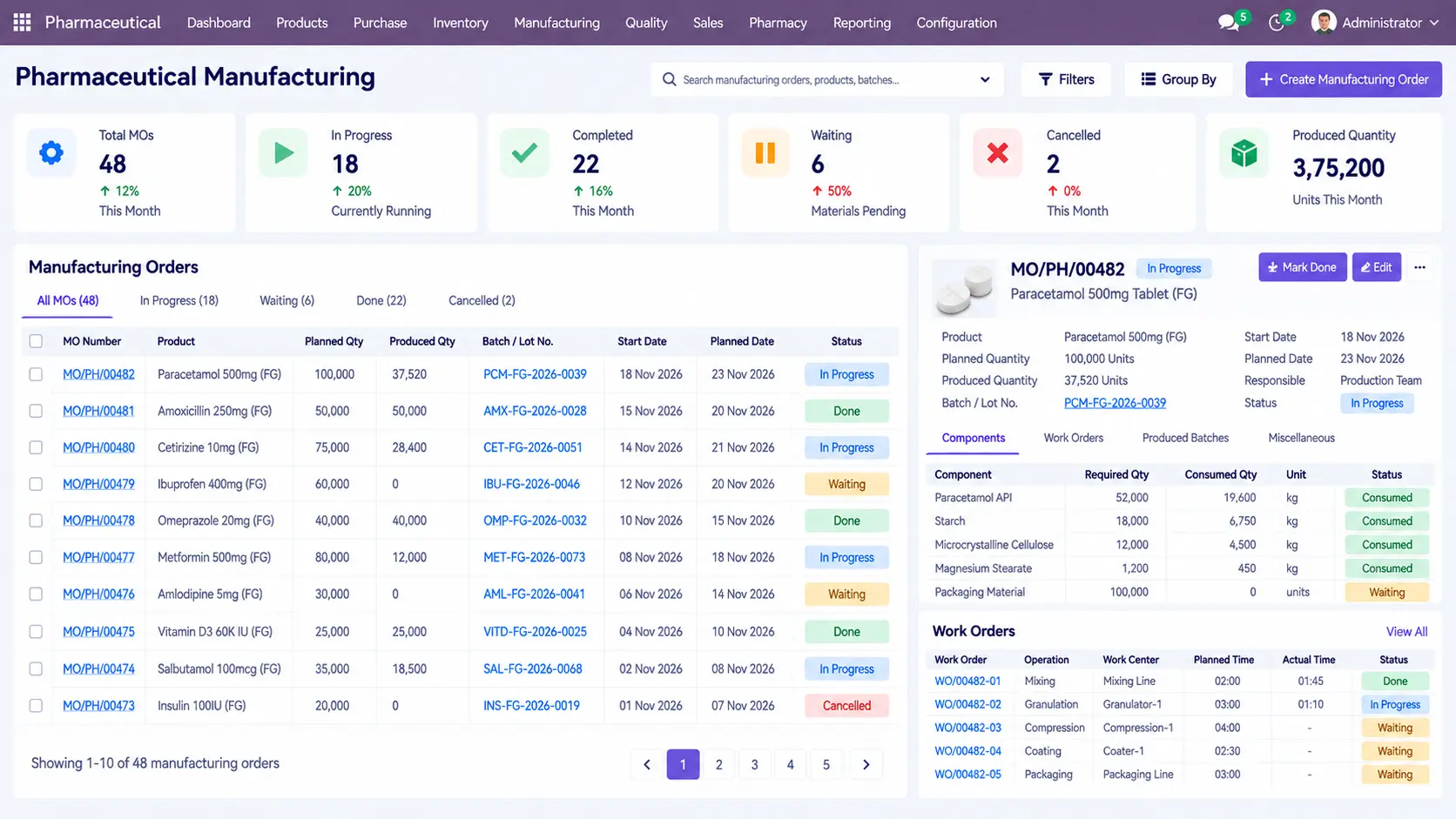
Task: Check the box for MO/PH/00473
Action: (x=36, y=706)
